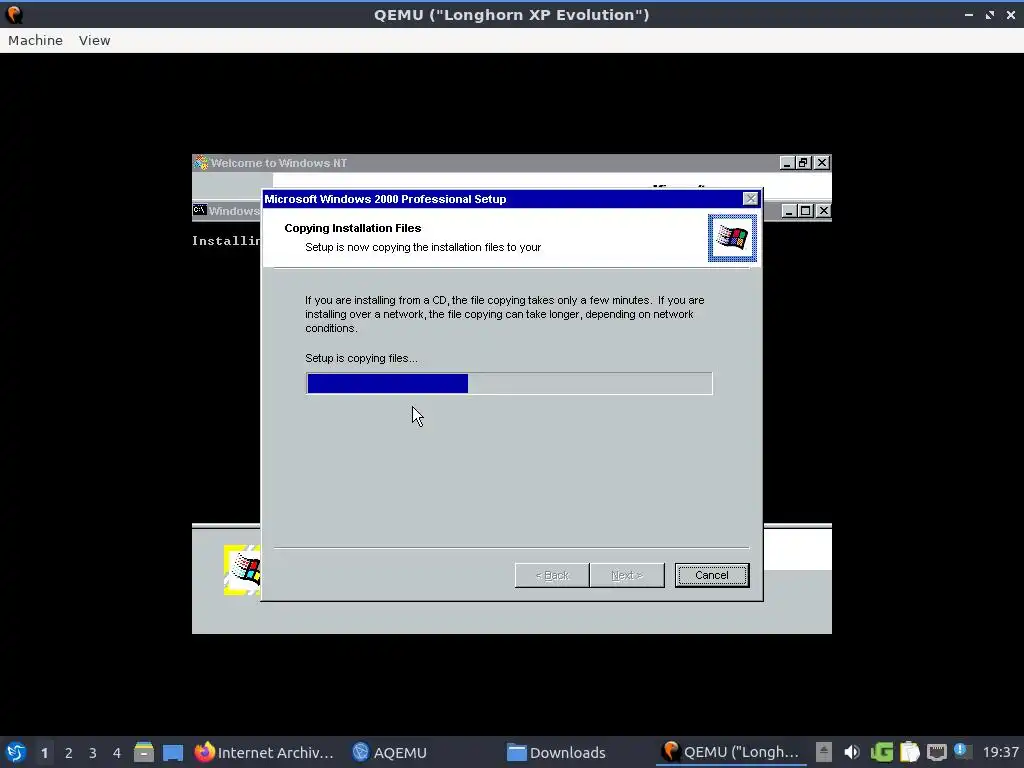The height and width of the screenshot is (768, 1024).
Task: Switch to workspace 4
Action: (x=117, y=753)
